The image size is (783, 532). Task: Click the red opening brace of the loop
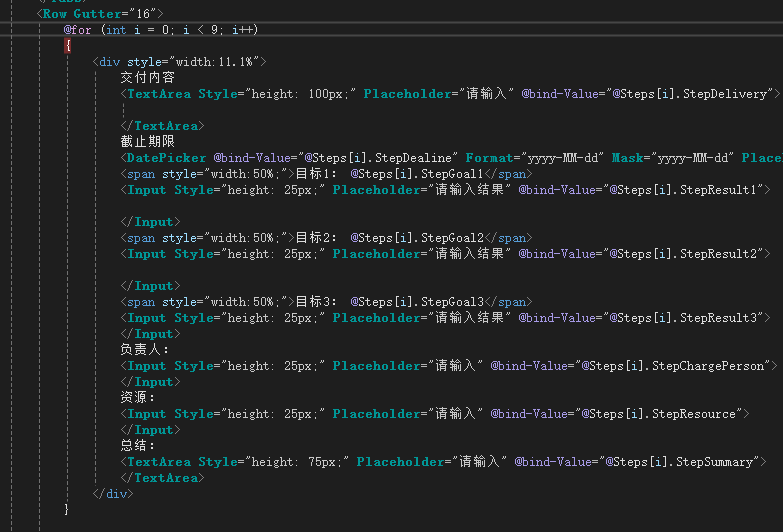67,46
